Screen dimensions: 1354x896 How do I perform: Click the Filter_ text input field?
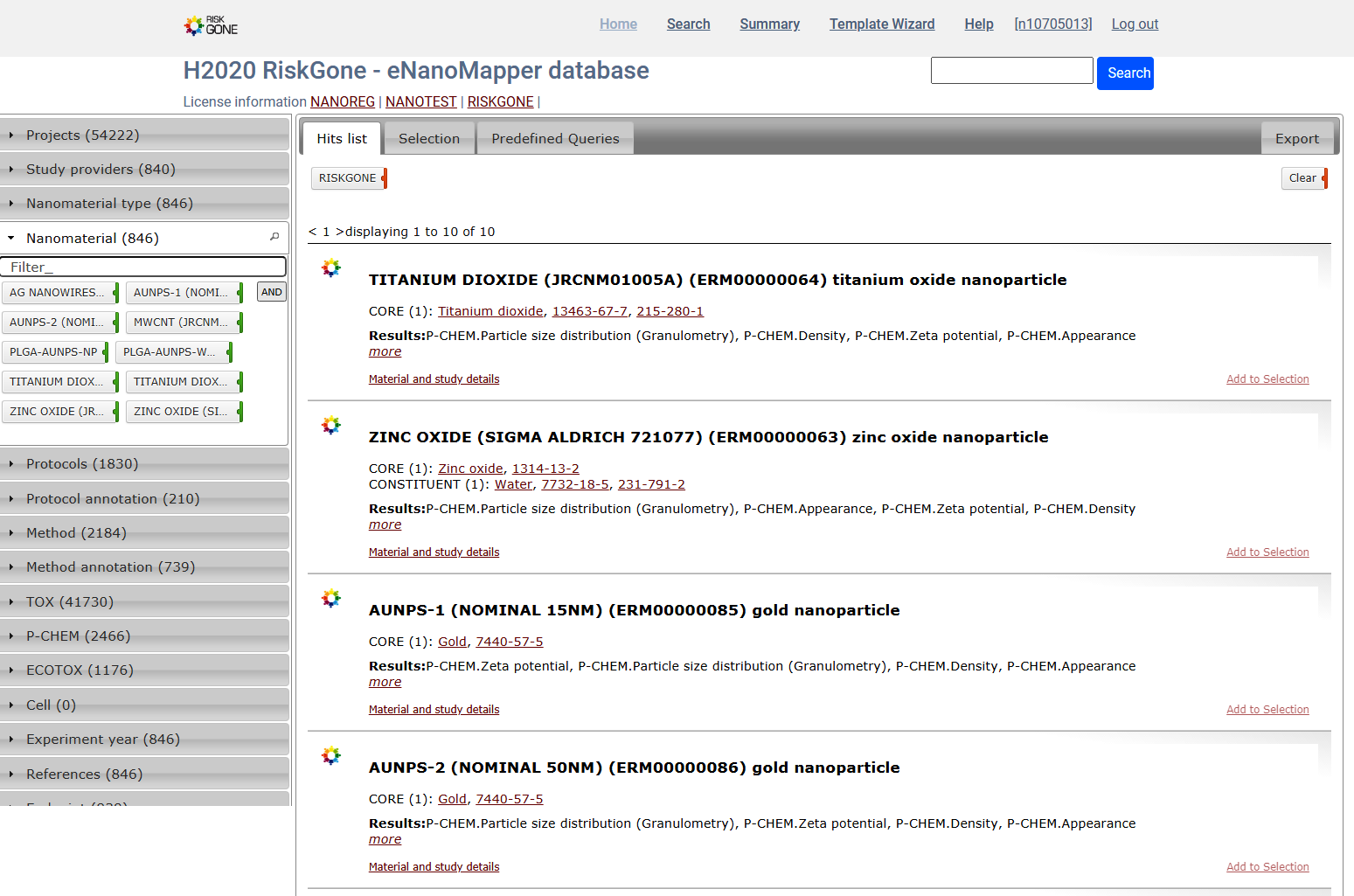[x=144, y=267]
